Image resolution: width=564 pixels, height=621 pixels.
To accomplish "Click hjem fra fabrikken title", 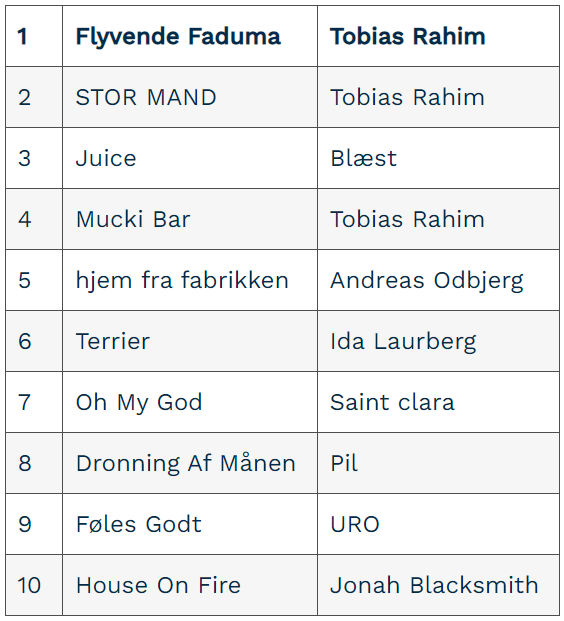I will tap(182, 281).
